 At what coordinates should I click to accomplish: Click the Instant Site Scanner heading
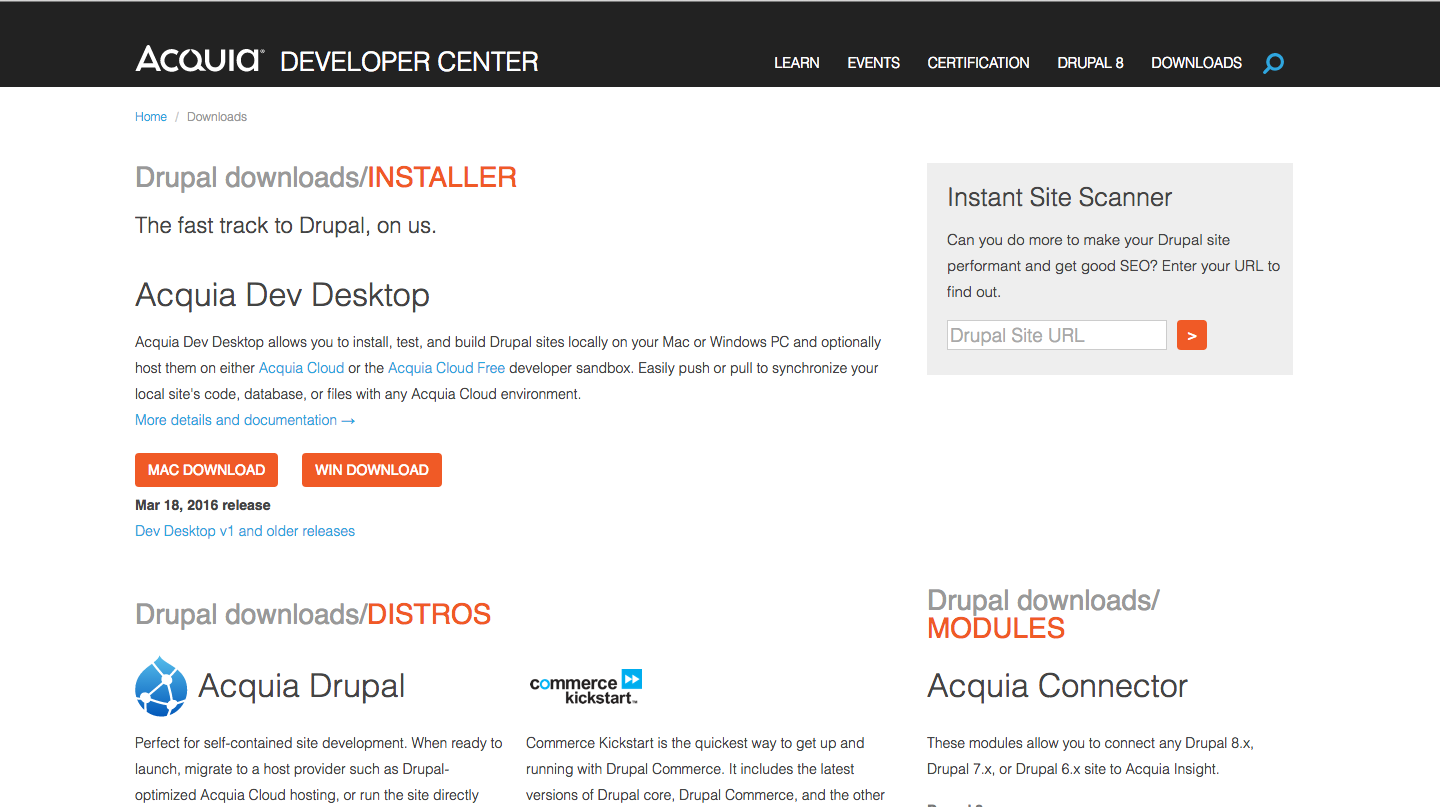(x=1059, y=198)
